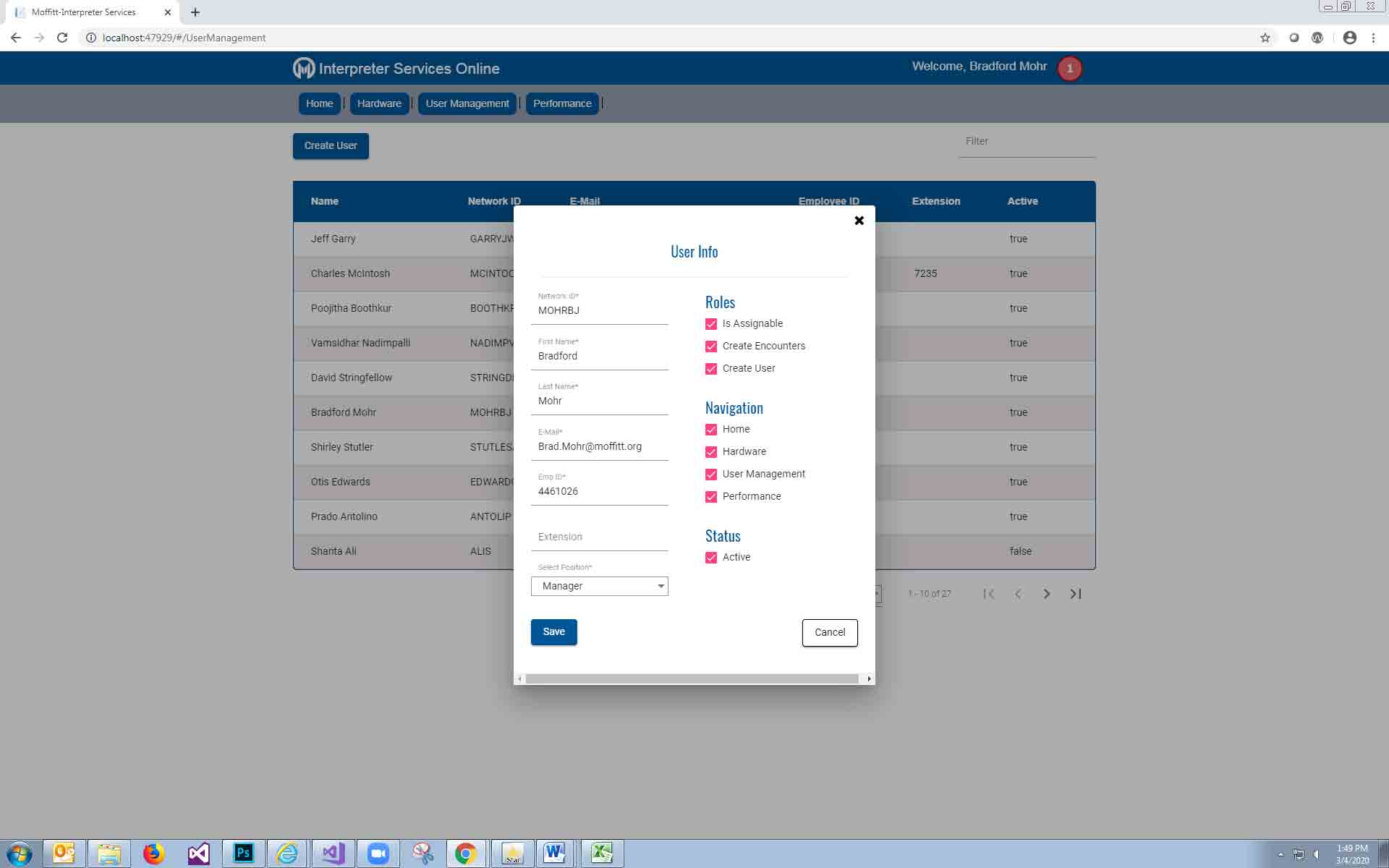Image resolution: width=1389 pixels, height=868 pixels.
Task: Open Chrome's three-dot menu
Action: [x=1373, y=38]
